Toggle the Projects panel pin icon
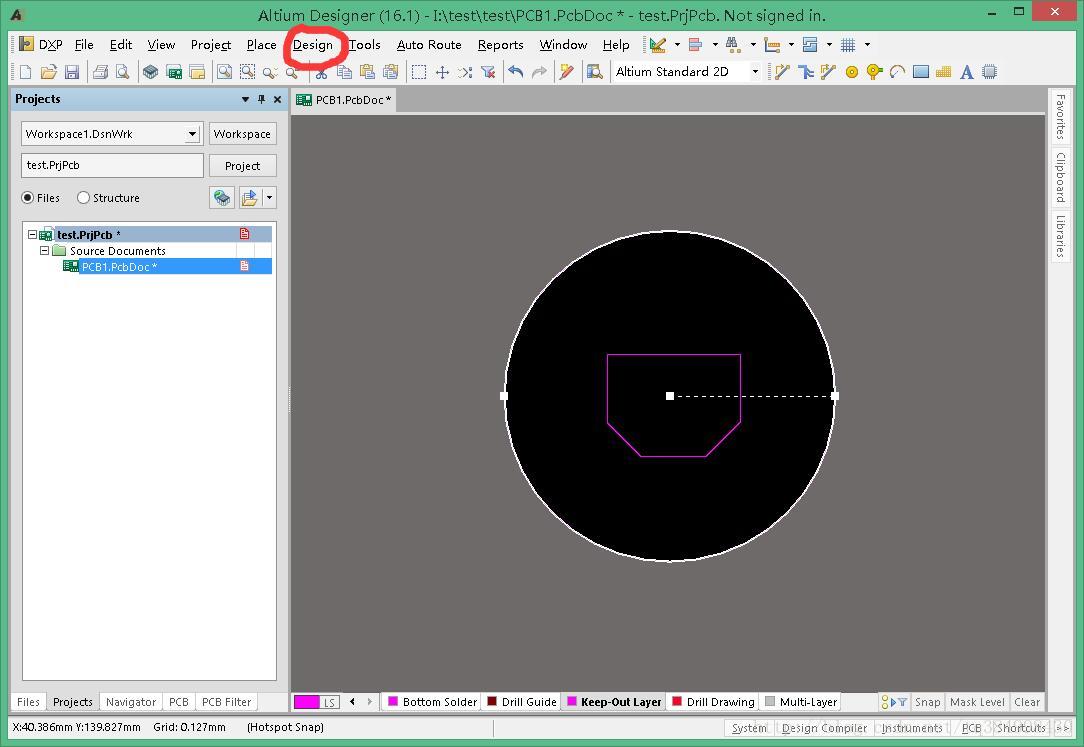 click(261, 100)
